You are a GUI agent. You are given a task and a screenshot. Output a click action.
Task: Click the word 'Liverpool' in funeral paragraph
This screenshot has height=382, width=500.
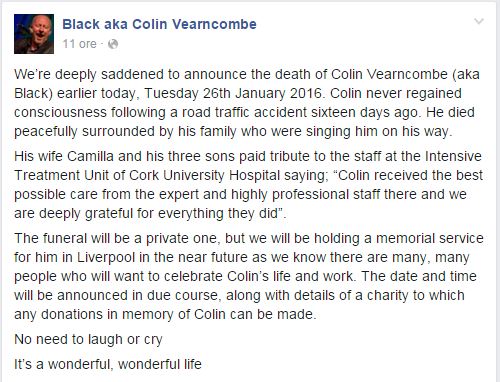tap(106, 258)
